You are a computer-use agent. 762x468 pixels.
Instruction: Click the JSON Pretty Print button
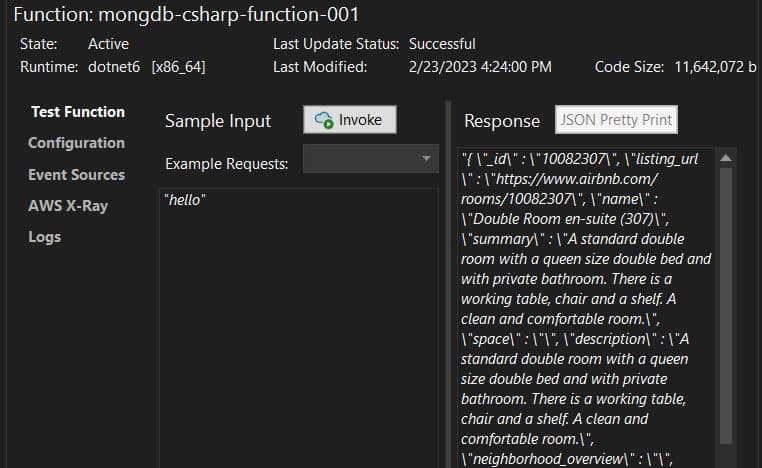[x=616, y=120]
